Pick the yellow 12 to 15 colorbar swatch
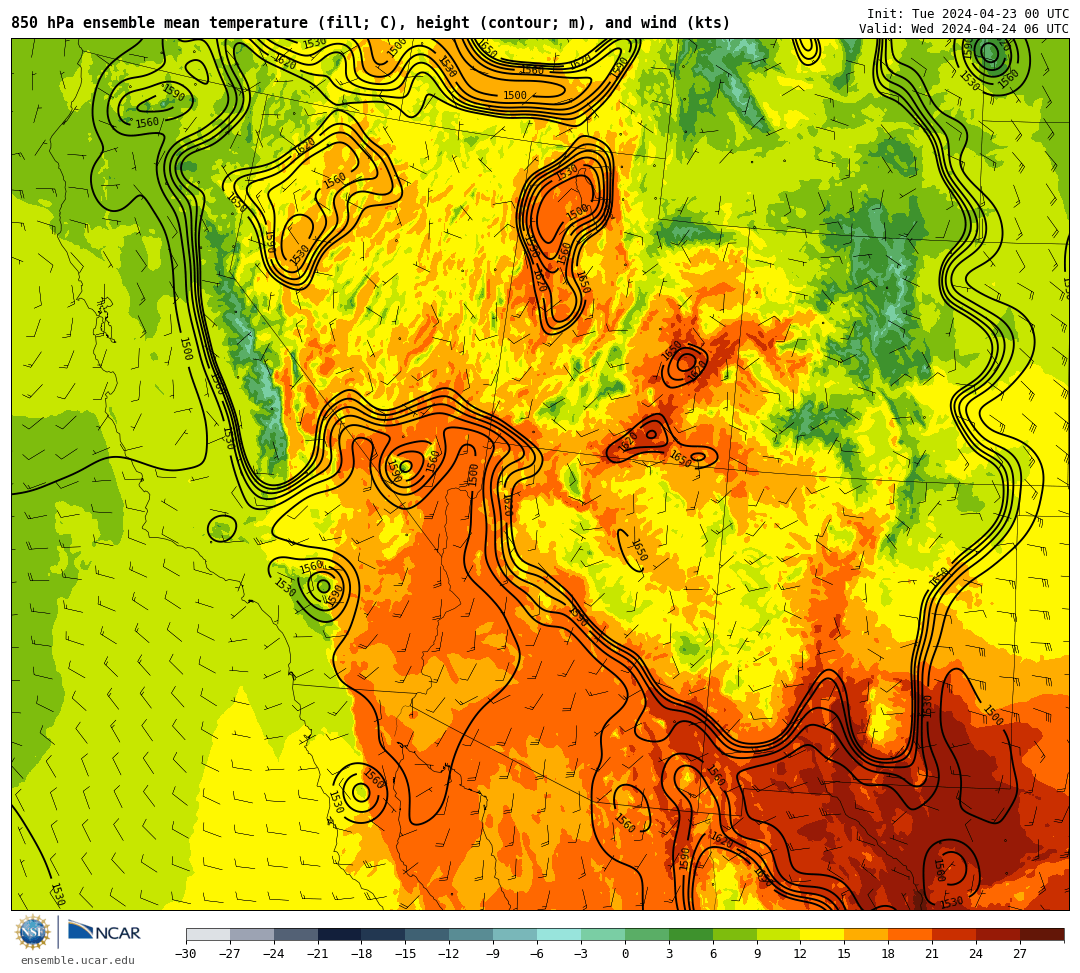 pos(823,934)
